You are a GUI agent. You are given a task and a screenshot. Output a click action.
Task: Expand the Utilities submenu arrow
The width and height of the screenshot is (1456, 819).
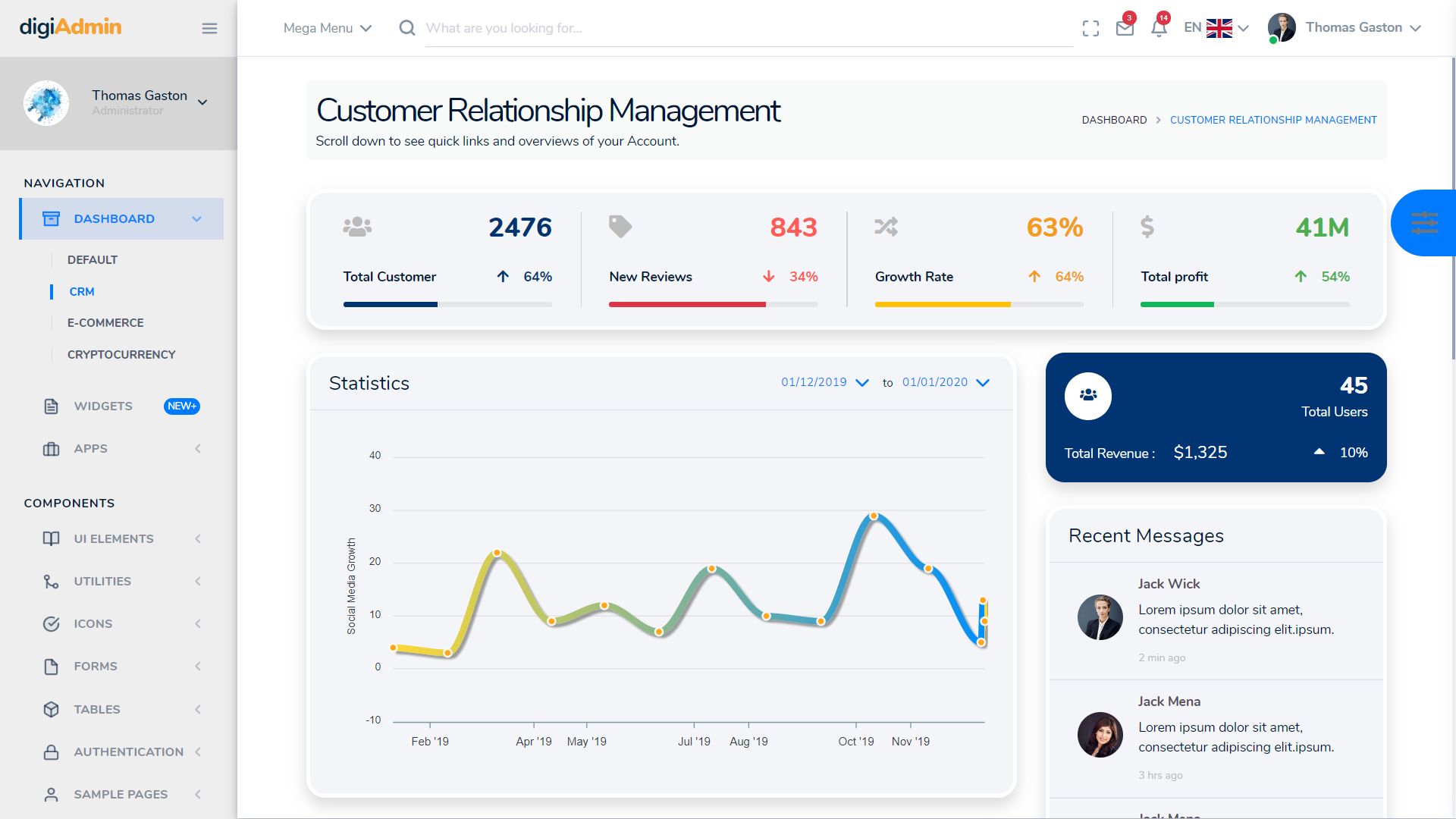pyautogui.click(x=198, y=582)
